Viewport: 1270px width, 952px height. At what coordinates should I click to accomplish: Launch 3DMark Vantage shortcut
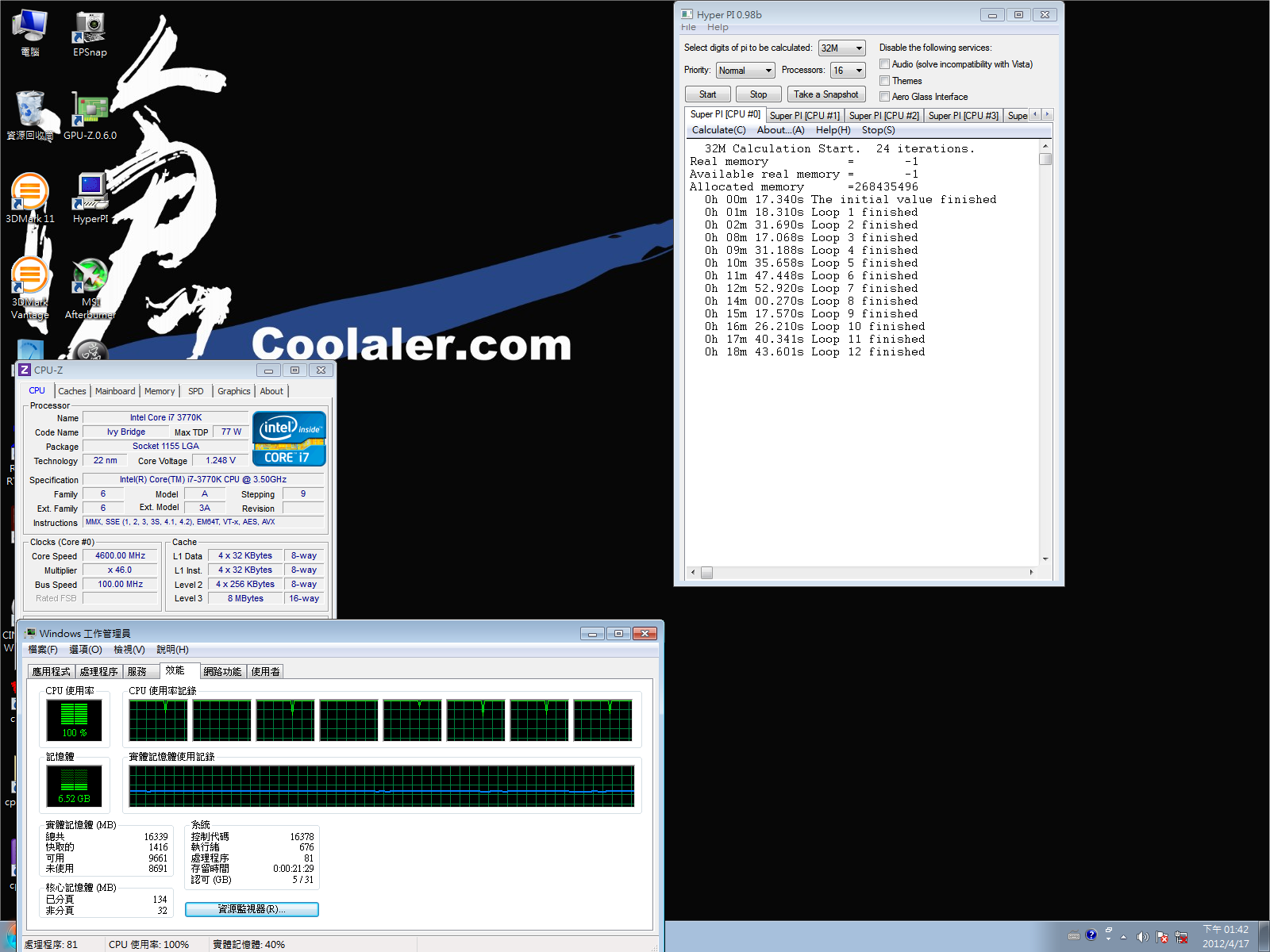(30, 288)
